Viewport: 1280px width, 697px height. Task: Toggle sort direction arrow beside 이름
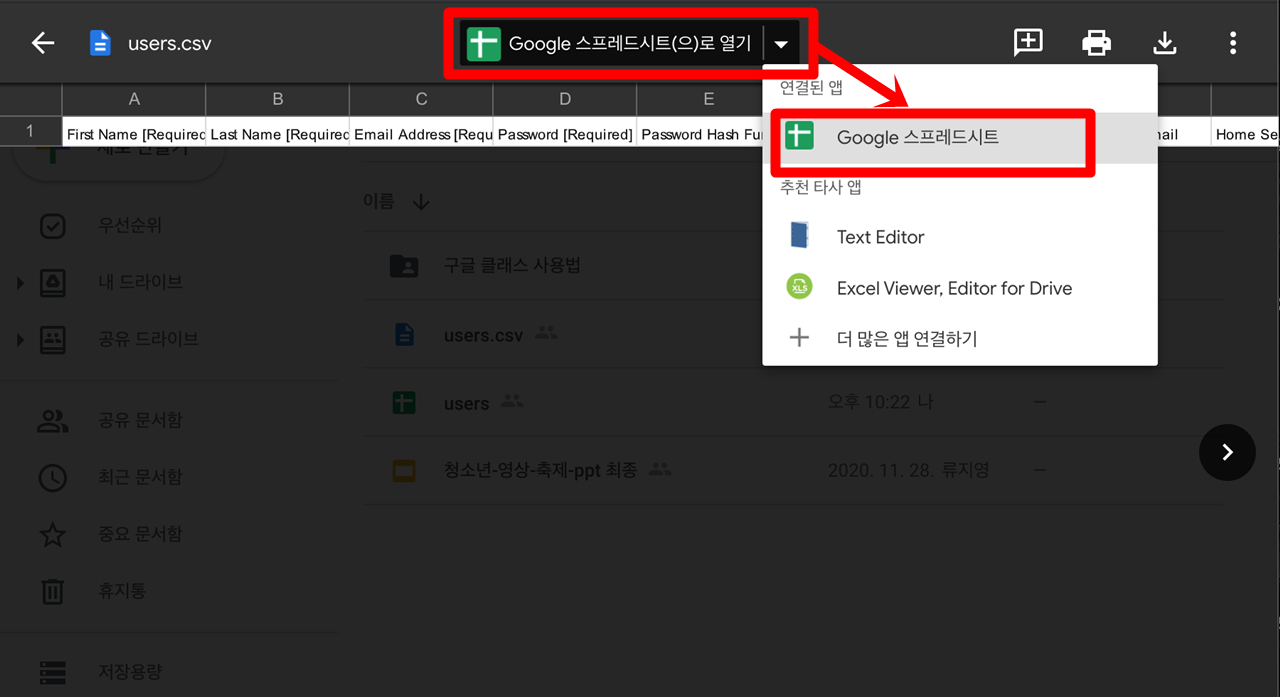point(421,202)
